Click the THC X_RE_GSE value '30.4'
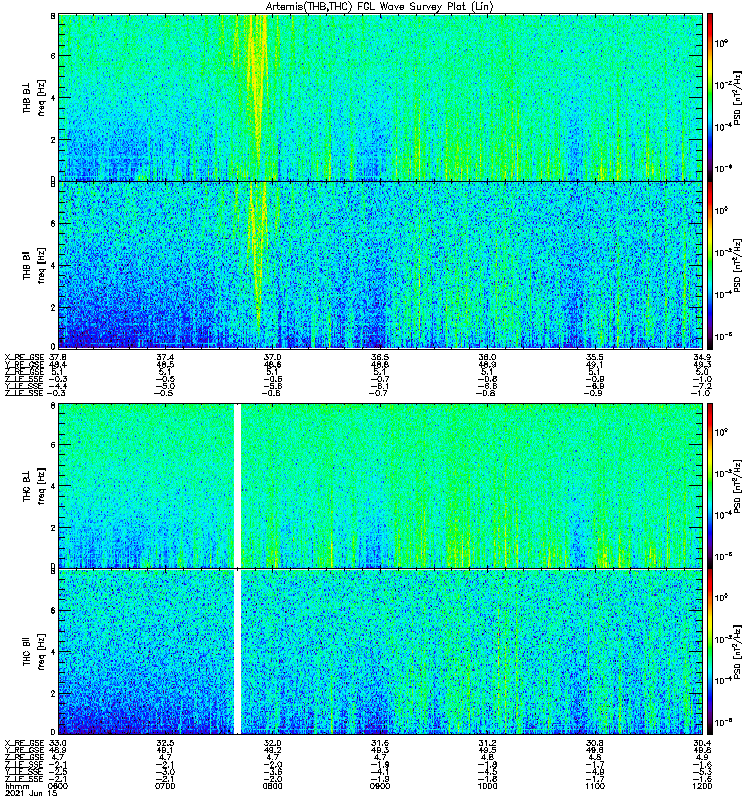Screen dimensions: 750x800 [702, 743]
